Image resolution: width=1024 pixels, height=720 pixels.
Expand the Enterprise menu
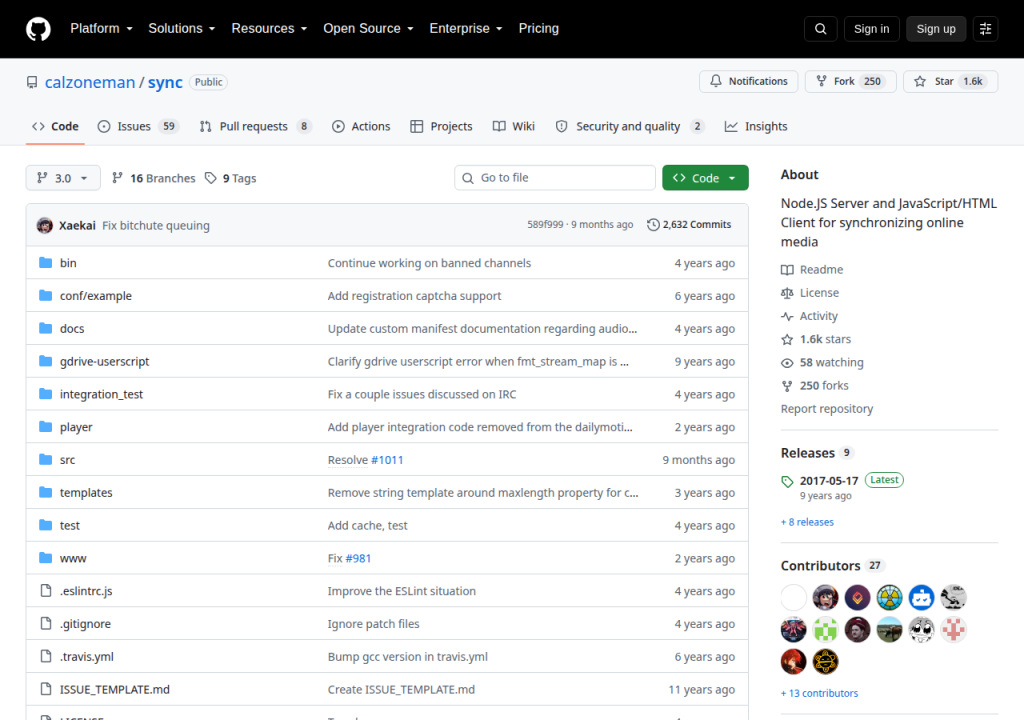pyautogui.click(x=466, y=29)
